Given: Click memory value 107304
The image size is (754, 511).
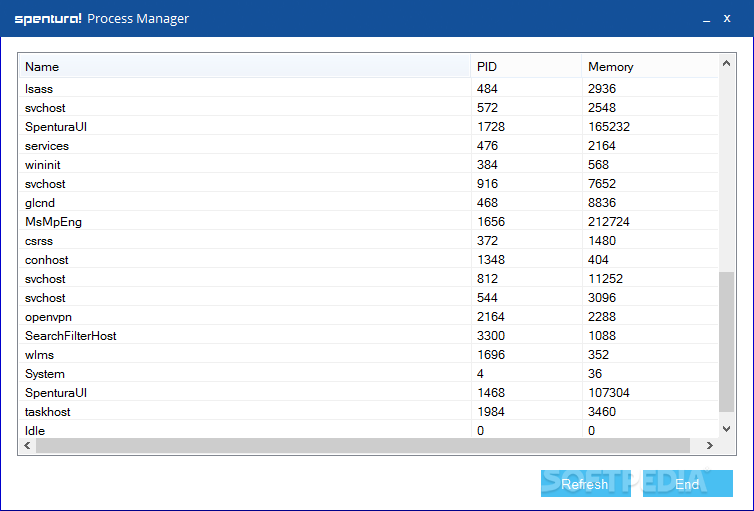Looking at the screenshot, I should point(609,392).
